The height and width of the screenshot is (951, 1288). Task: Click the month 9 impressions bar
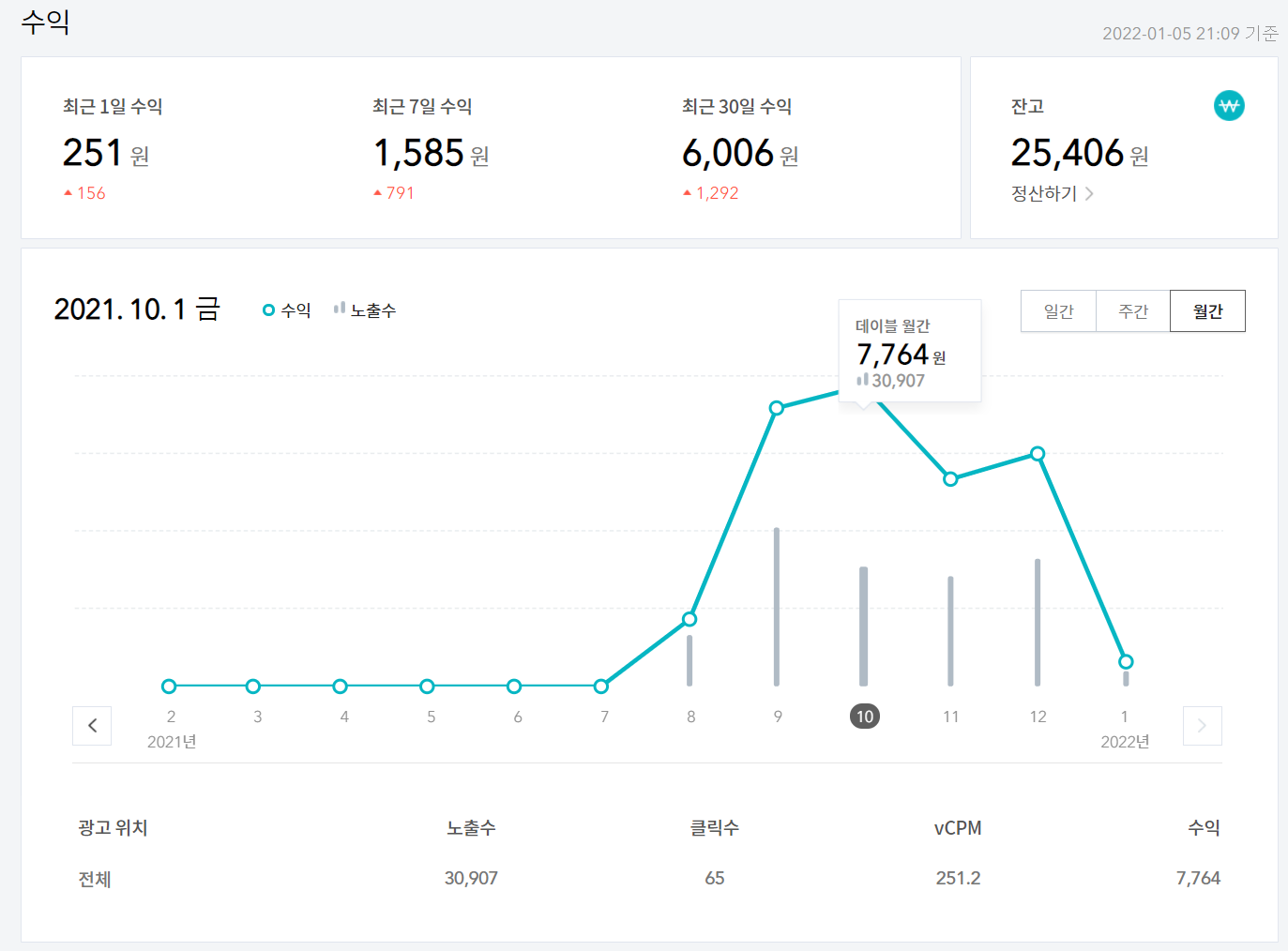click(x=777, y=610)
